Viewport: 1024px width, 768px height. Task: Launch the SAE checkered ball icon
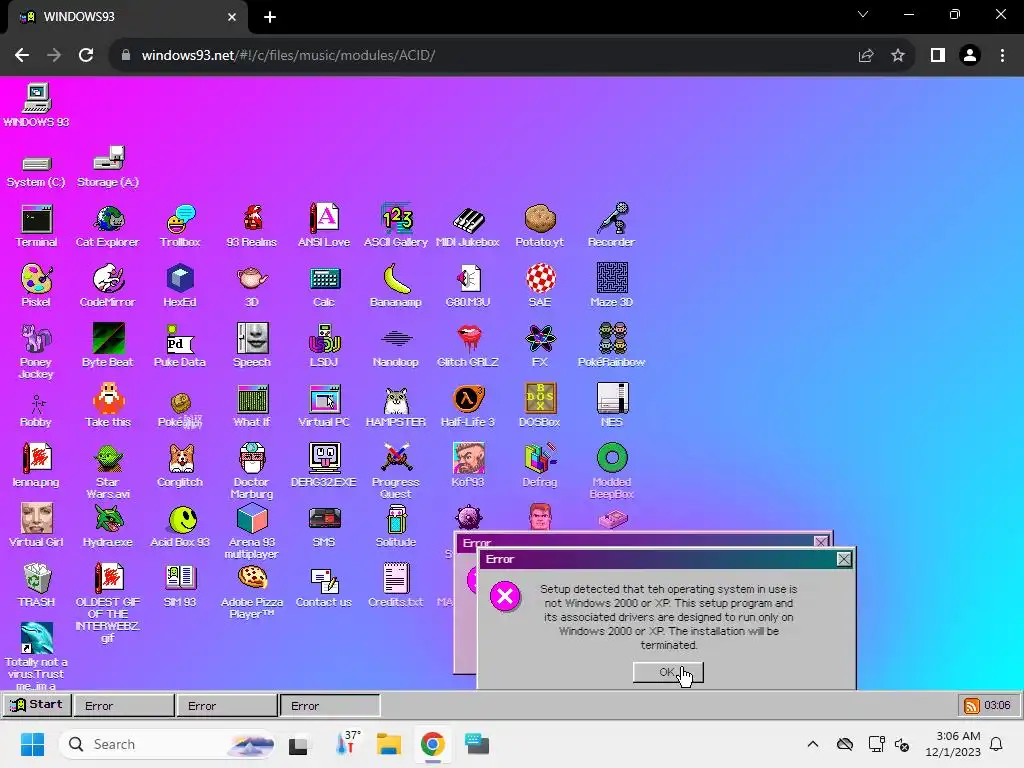(540, 285)
